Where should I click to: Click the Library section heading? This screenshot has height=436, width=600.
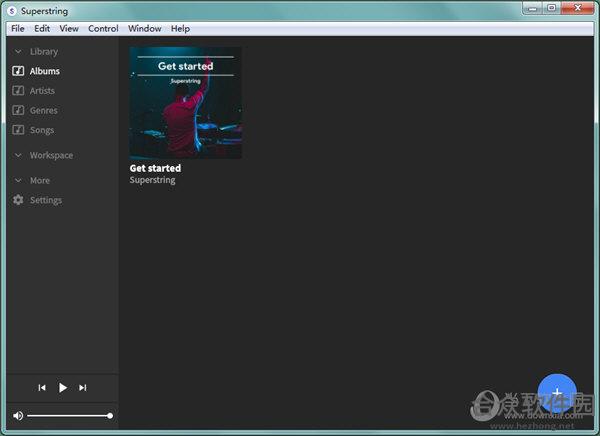pos(44,52)
